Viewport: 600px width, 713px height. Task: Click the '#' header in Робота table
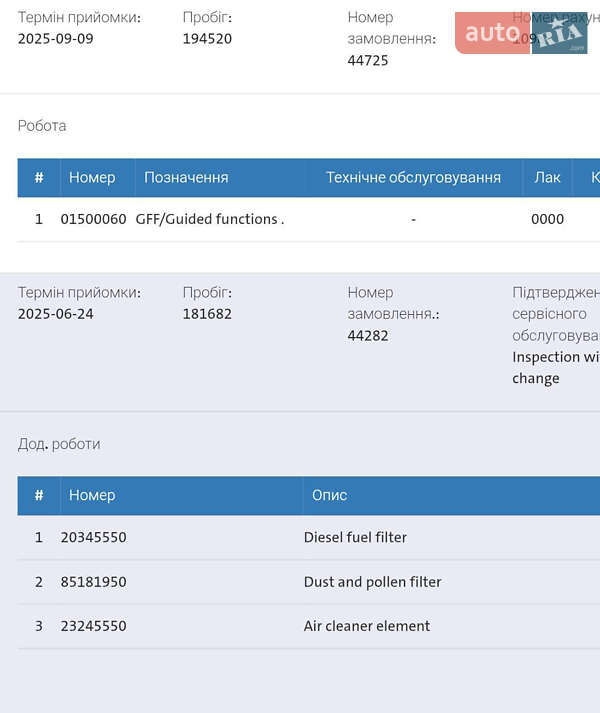39,177
